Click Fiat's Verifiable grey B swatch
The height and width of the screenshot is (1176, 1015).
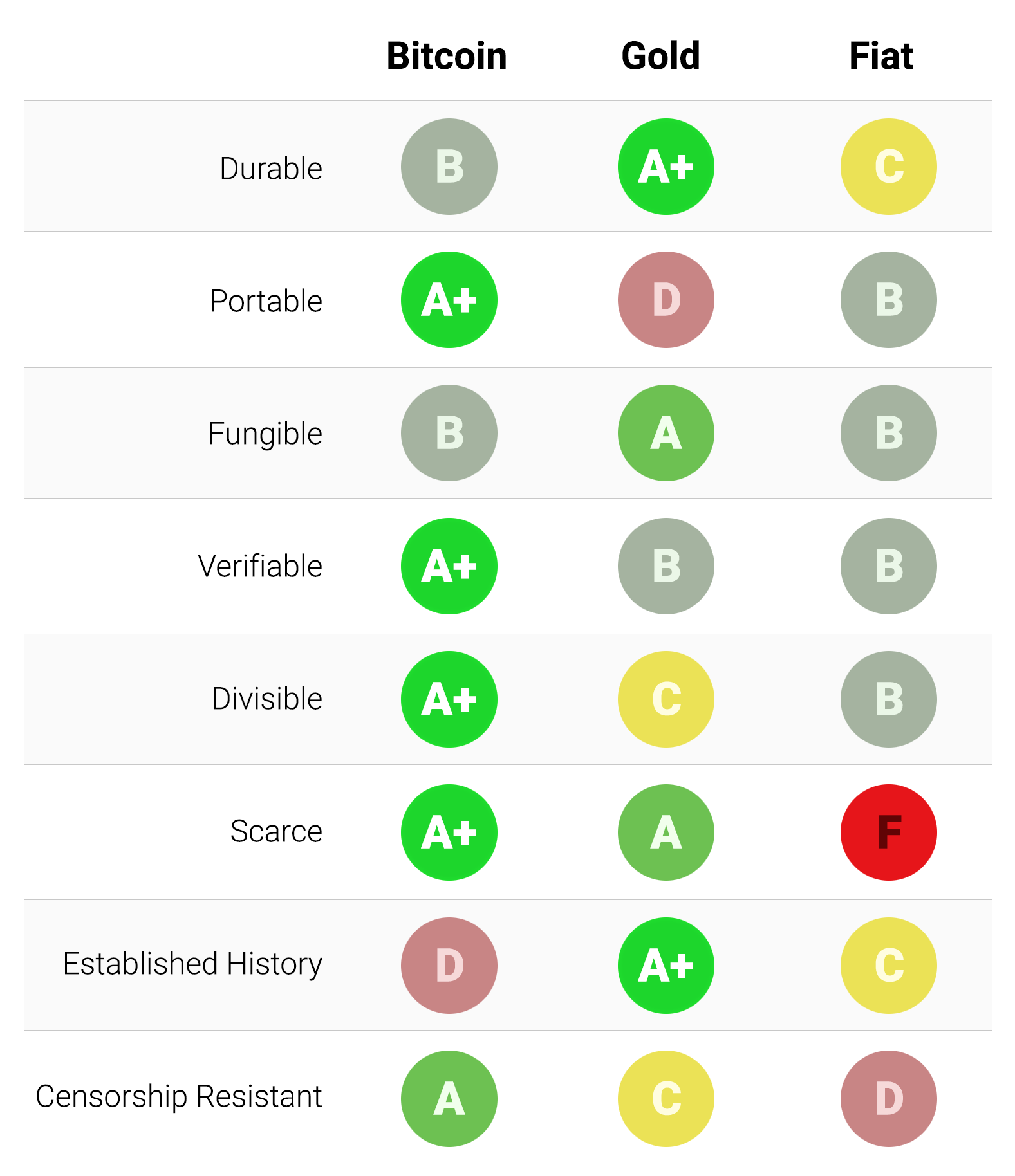coord(888,566)
